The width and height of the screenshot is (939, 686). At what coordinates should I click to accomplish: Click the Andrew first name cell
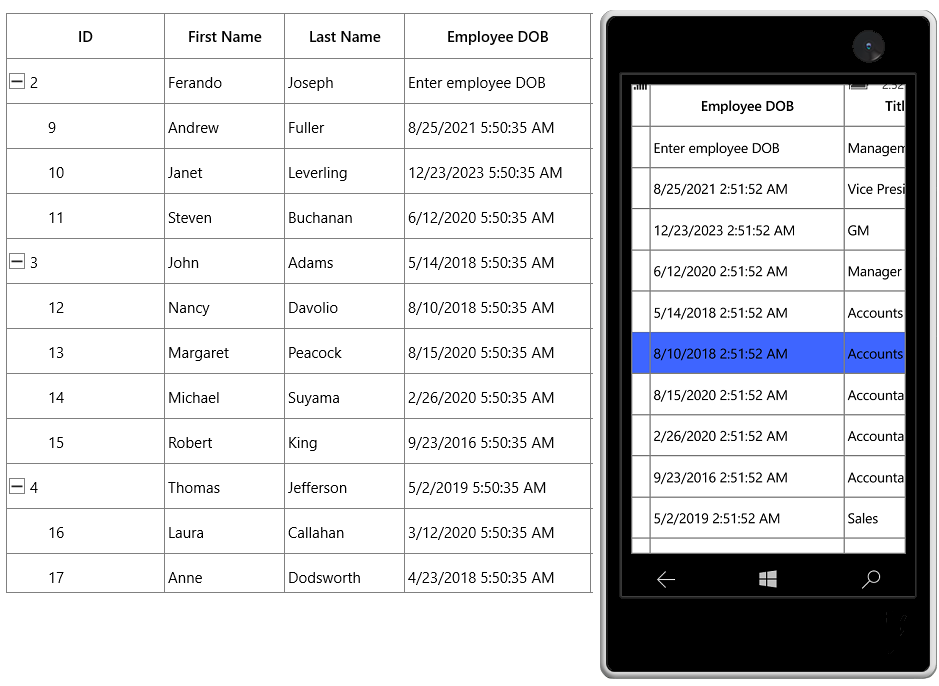[225, 127]
